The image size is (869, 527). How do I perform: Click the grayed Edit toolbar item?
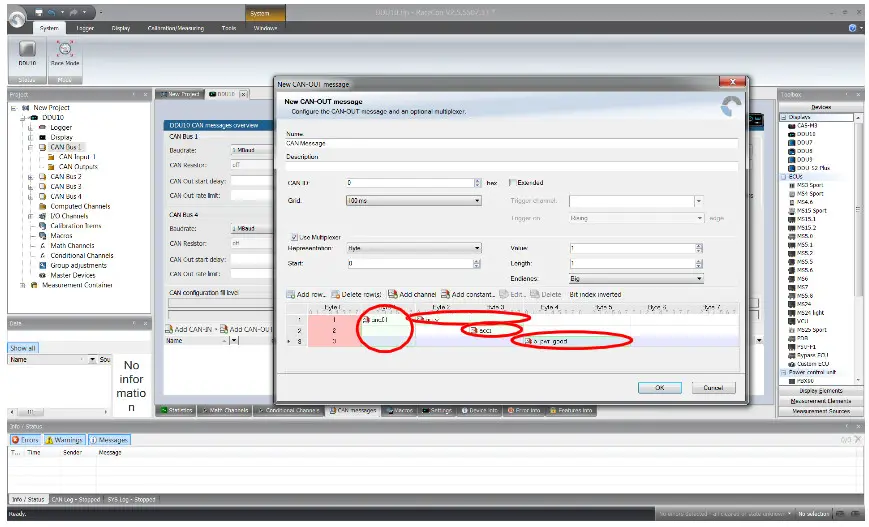tap(512, 294)
